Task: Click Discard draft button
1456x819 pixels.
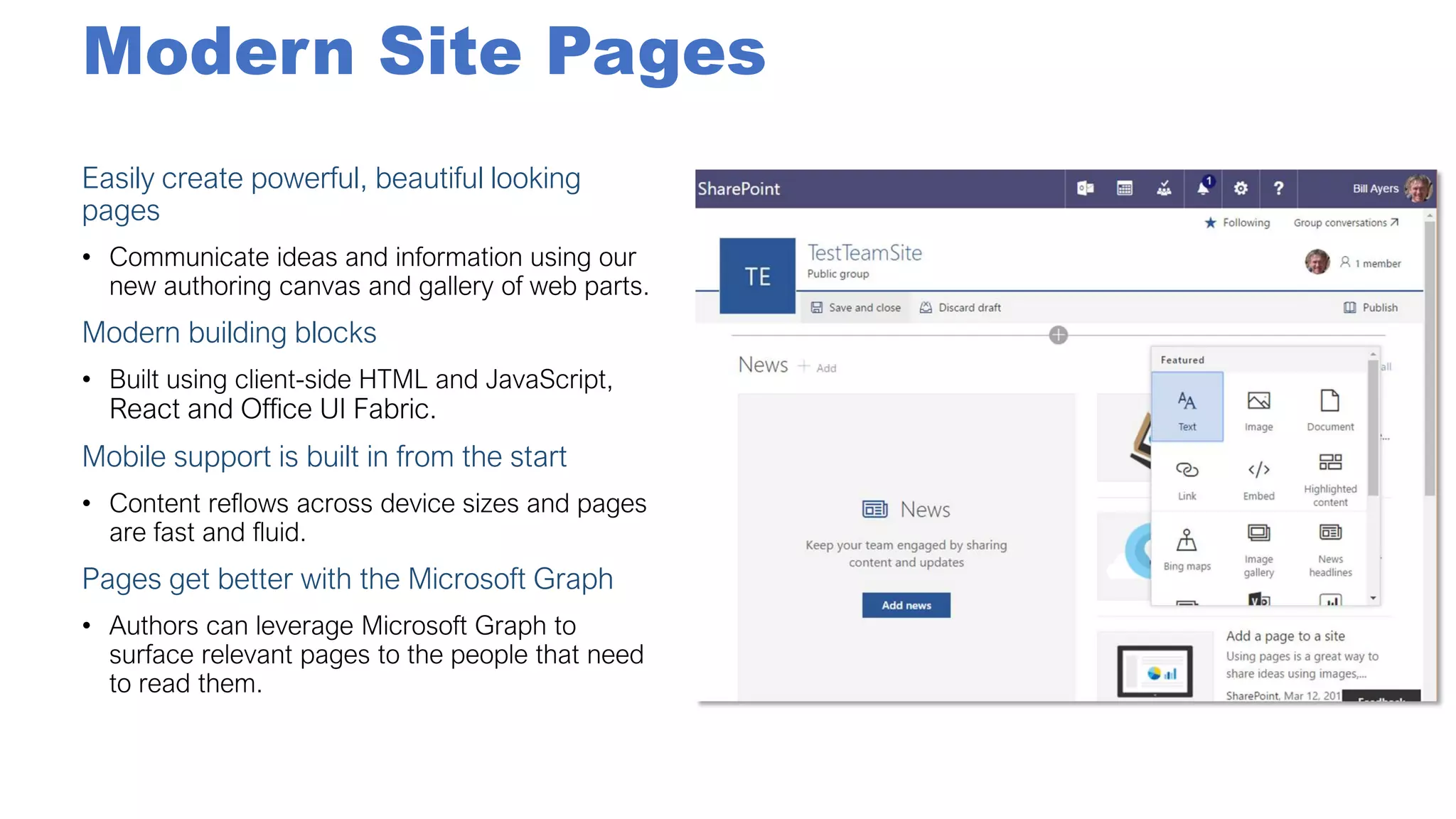Action: pos(960,307)
